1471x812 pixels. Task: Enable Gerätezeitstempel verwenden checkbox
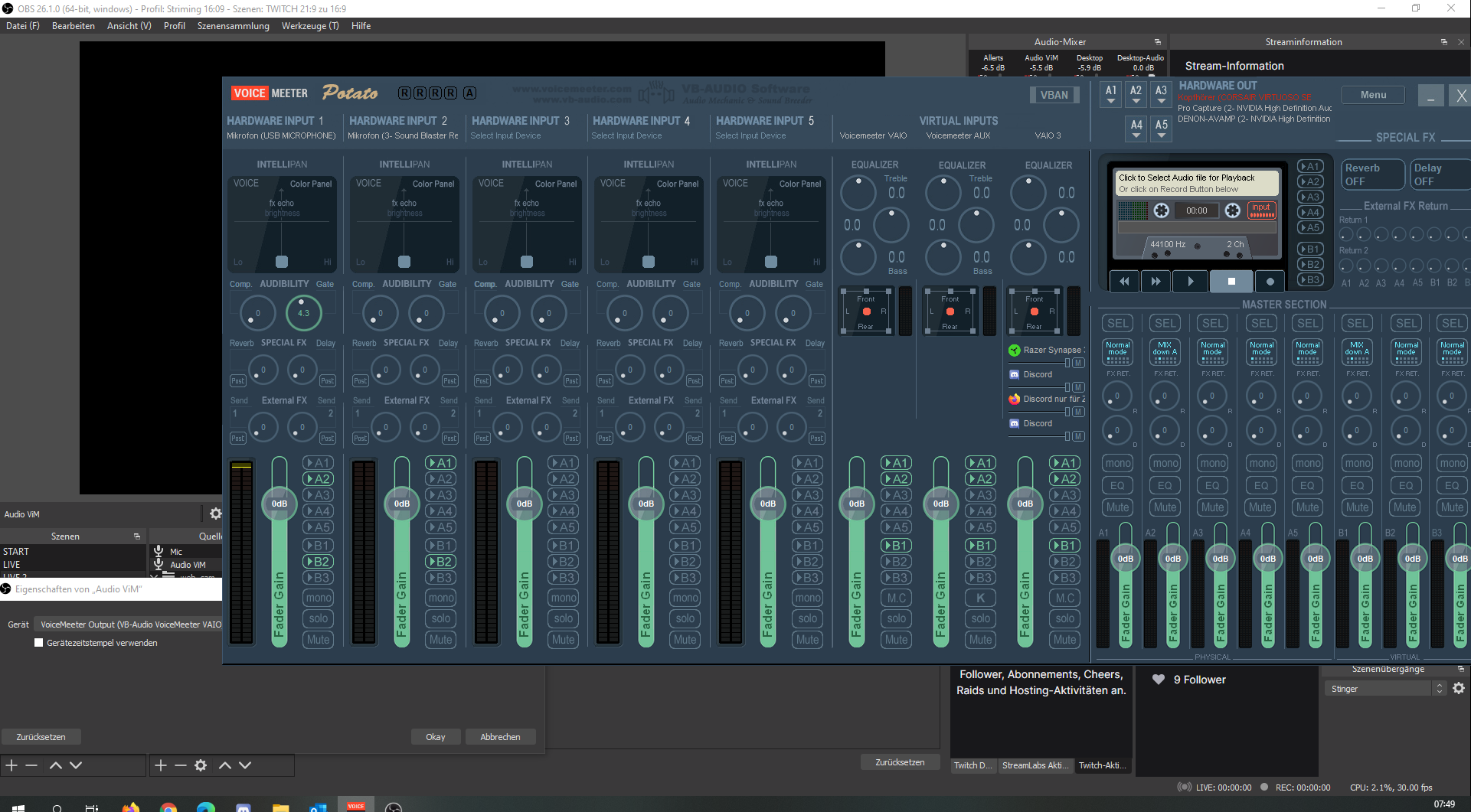tap(39, 643)
